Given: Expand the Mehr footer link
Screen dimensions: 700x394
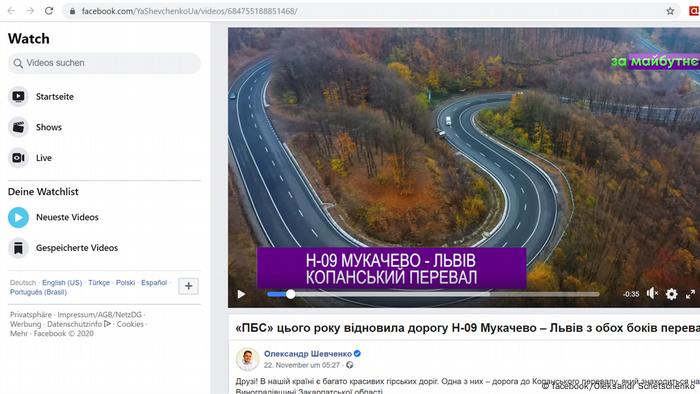Looking at the screenshot, I should click(x=19, y=333).
